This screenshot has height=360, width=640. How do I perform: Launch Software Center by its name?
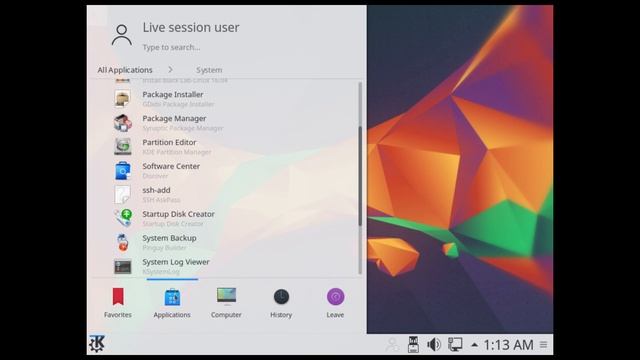[x=171, y=166]
